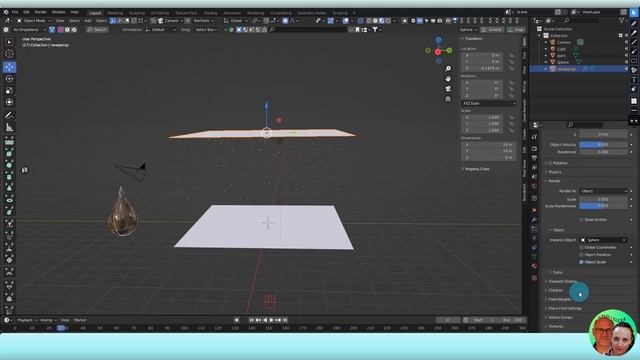Open the Window menu
The width and height of the screenshot is (640, 360).
tap(58, 12)
